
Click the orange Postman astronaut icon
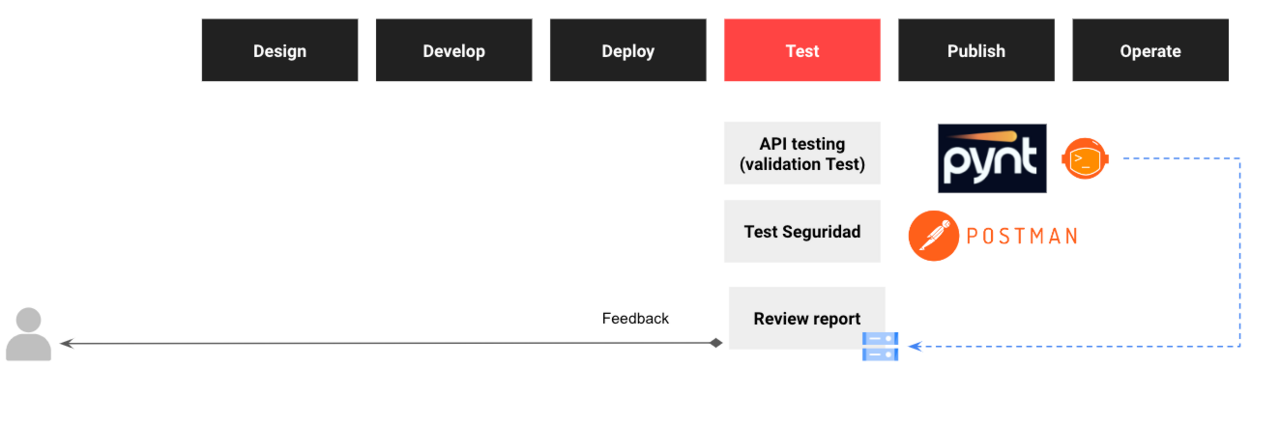pos(1082,158)
